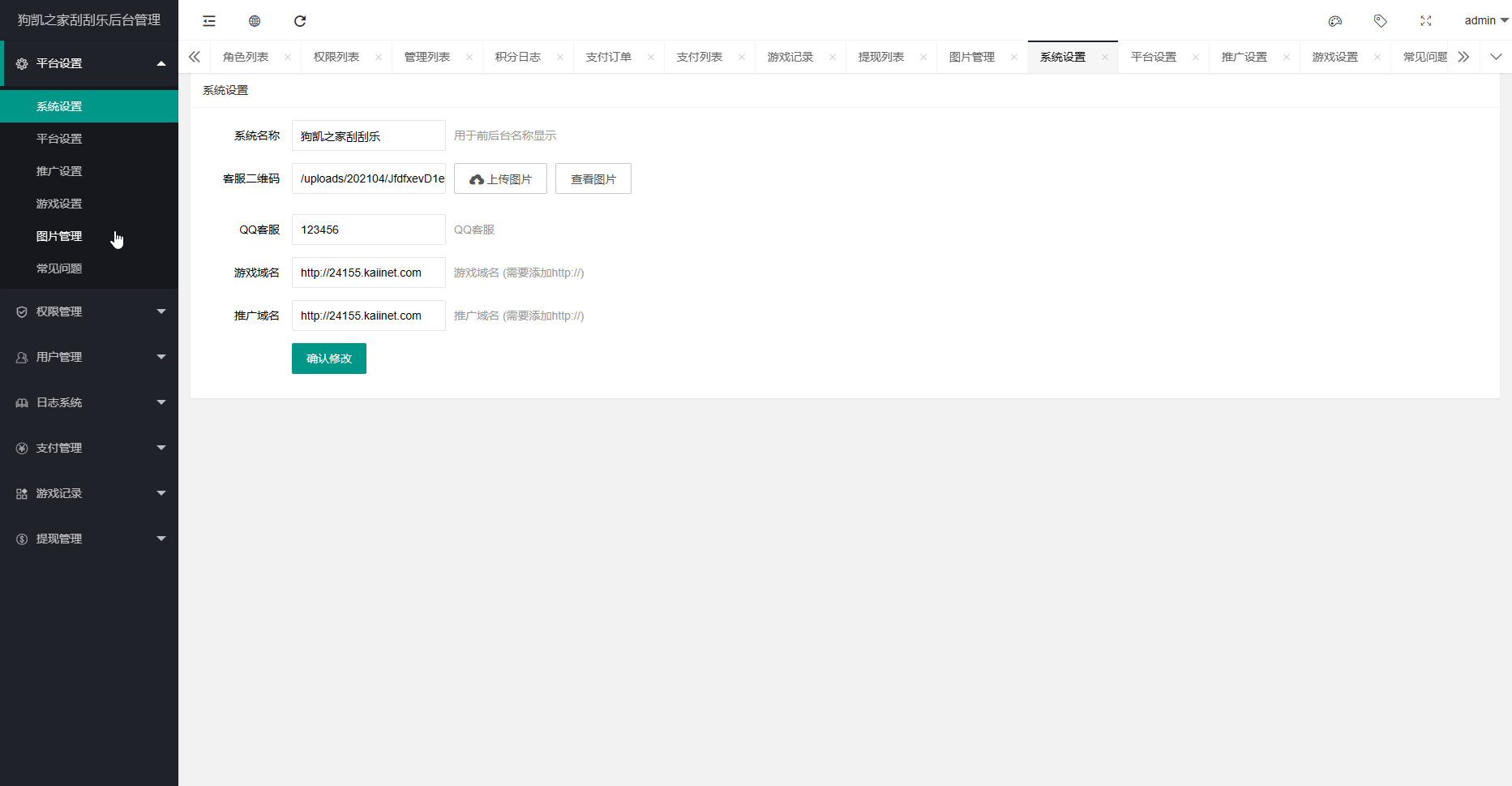Focus the 游戏域名 input field
The height and width of the screenshot is (786, 1512).
pos(369,273)
